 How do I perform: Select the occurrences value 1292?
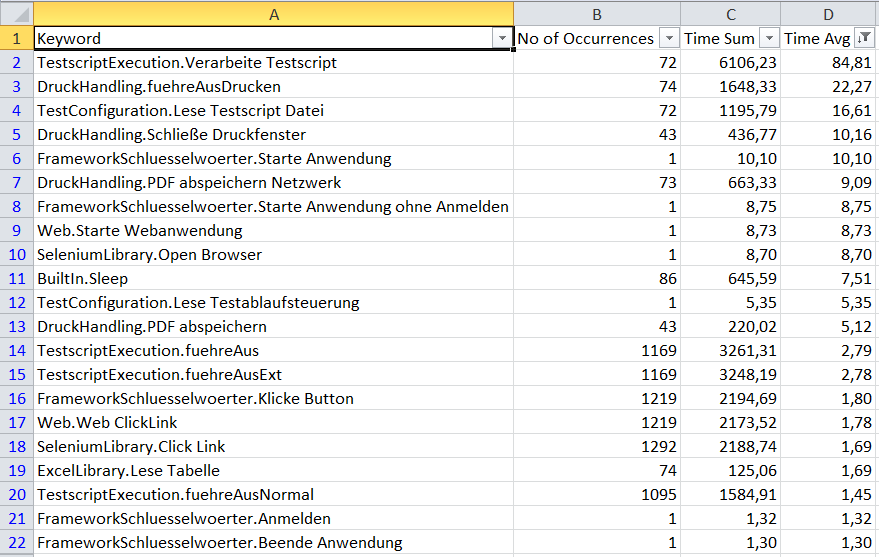pyautogui.click(x=597, y=446)
